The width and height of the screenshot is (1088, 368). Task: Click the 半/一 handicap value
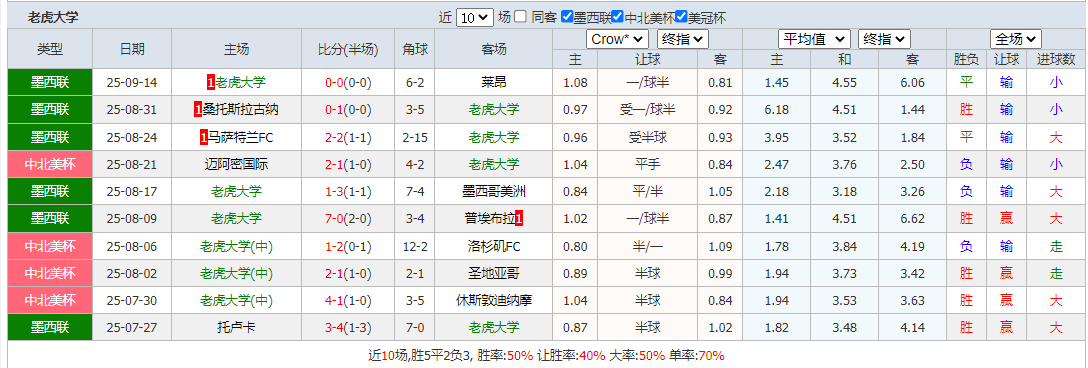click(646, 246)
